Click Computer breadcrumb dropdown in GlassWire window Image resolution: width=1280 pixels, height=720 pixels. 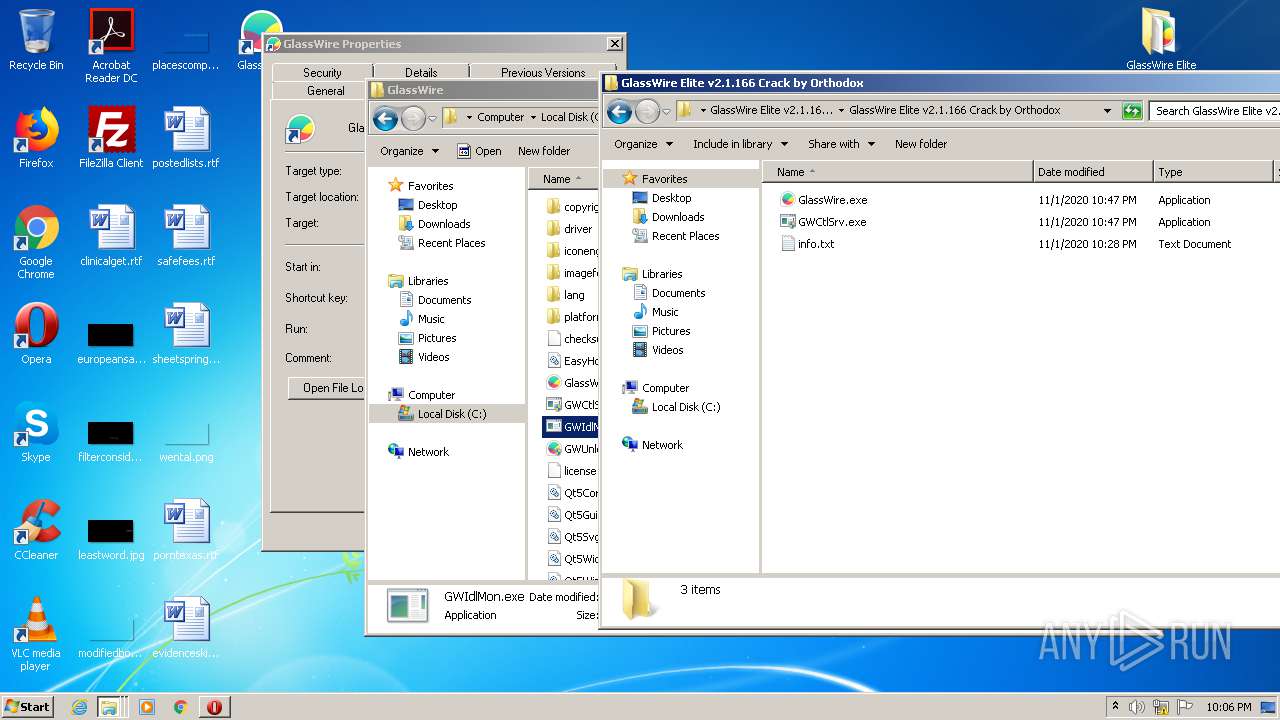pos(533,118)
